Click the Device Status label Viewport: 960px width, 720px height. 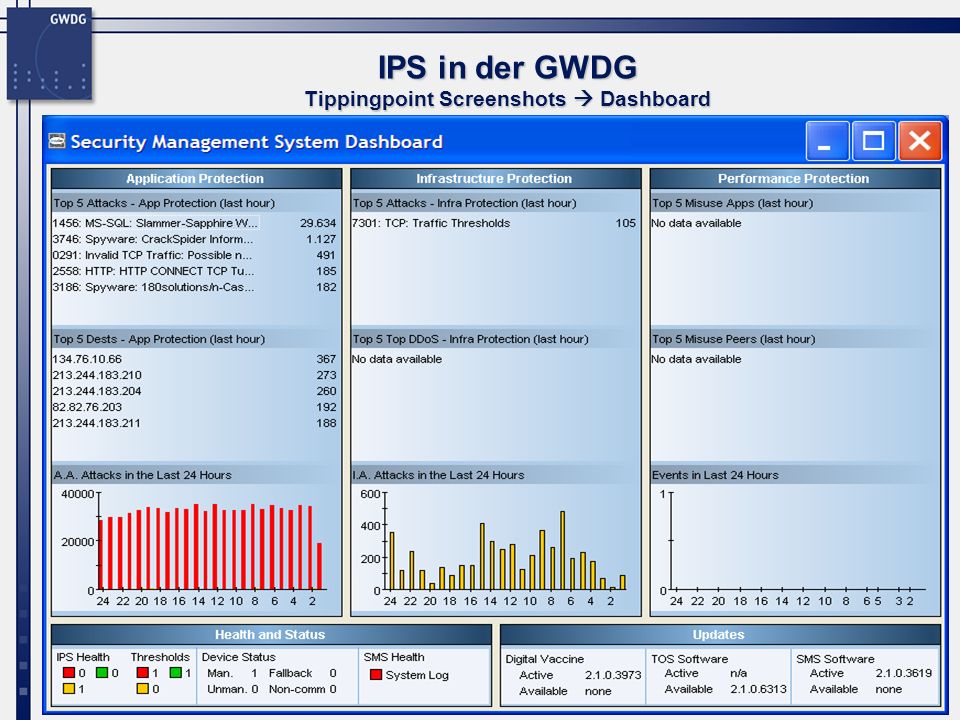[239, 656]
